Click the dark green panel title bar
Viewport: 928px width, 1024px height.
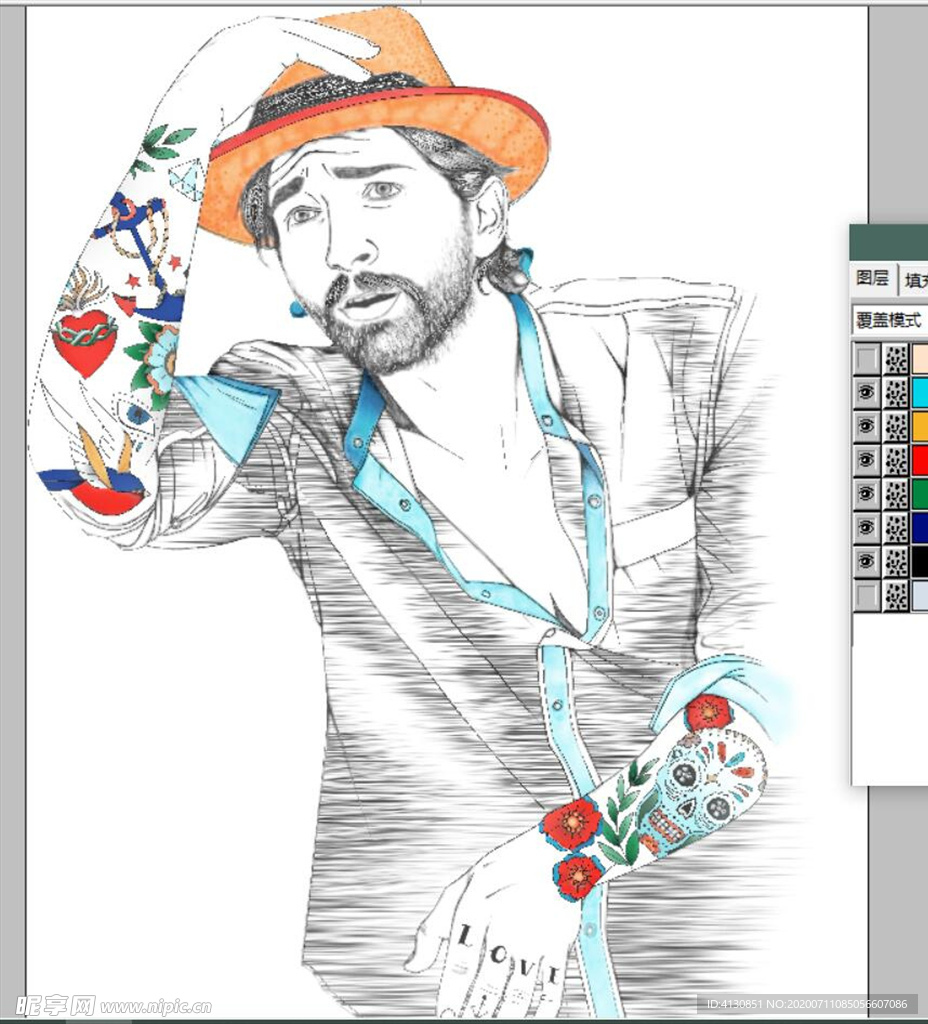pos(889,242)
